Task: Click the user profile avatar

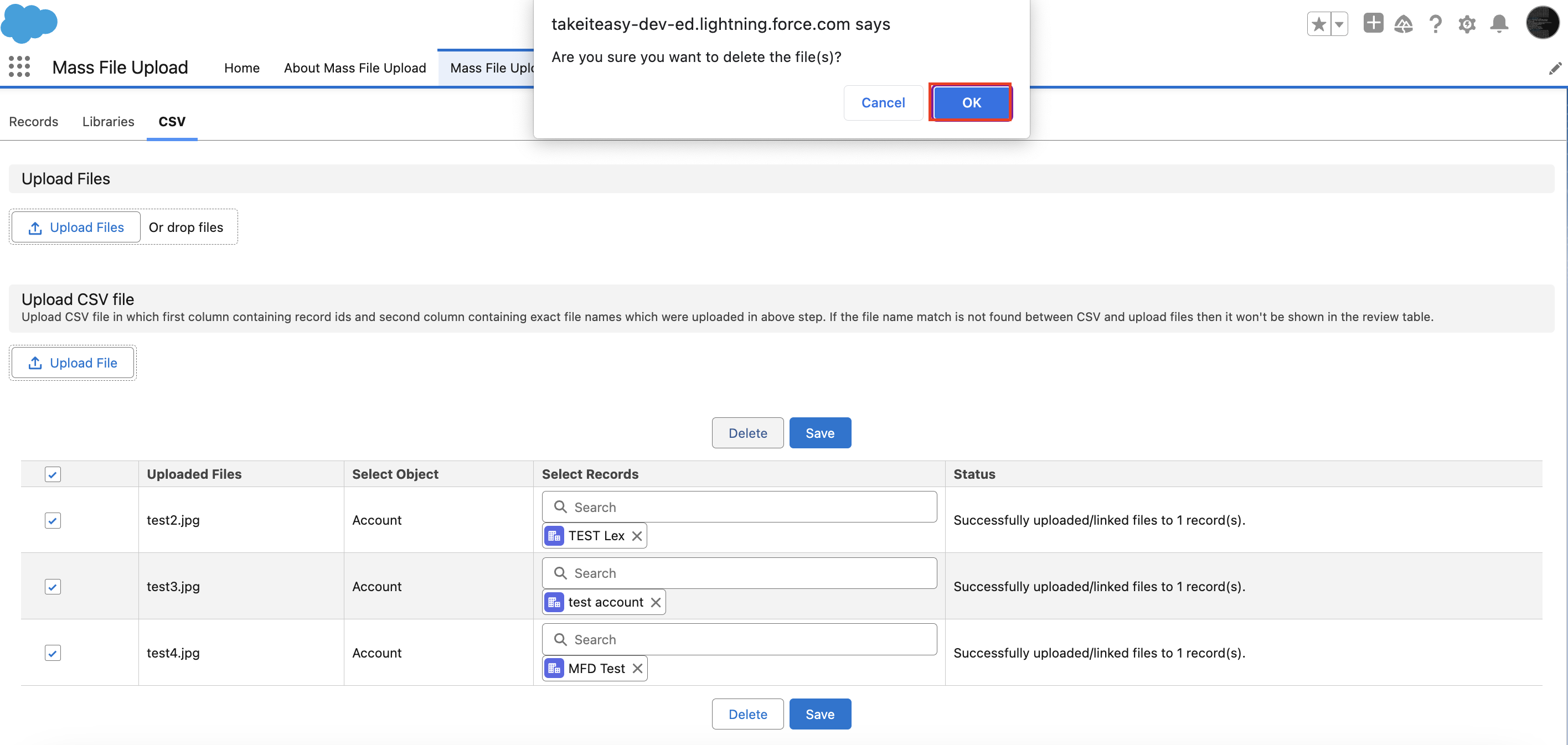Action: [1542, 23]
